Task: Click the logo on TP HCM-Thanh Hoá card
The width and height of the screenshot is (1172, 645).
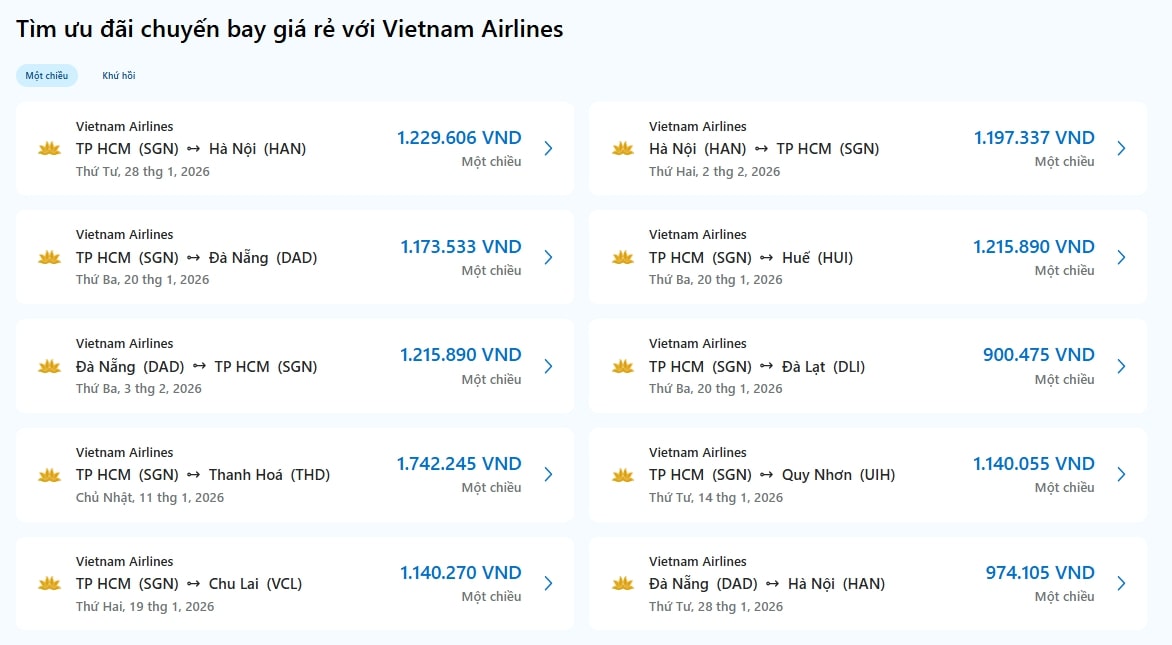Action: click(49, 475)
